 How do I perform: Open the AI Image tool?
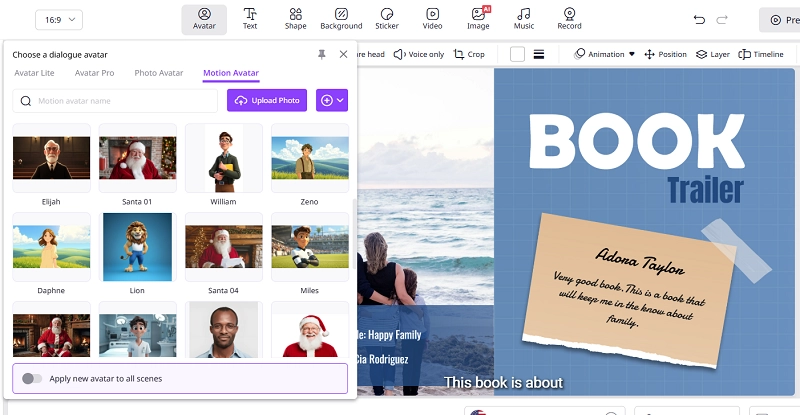(478, 19)
